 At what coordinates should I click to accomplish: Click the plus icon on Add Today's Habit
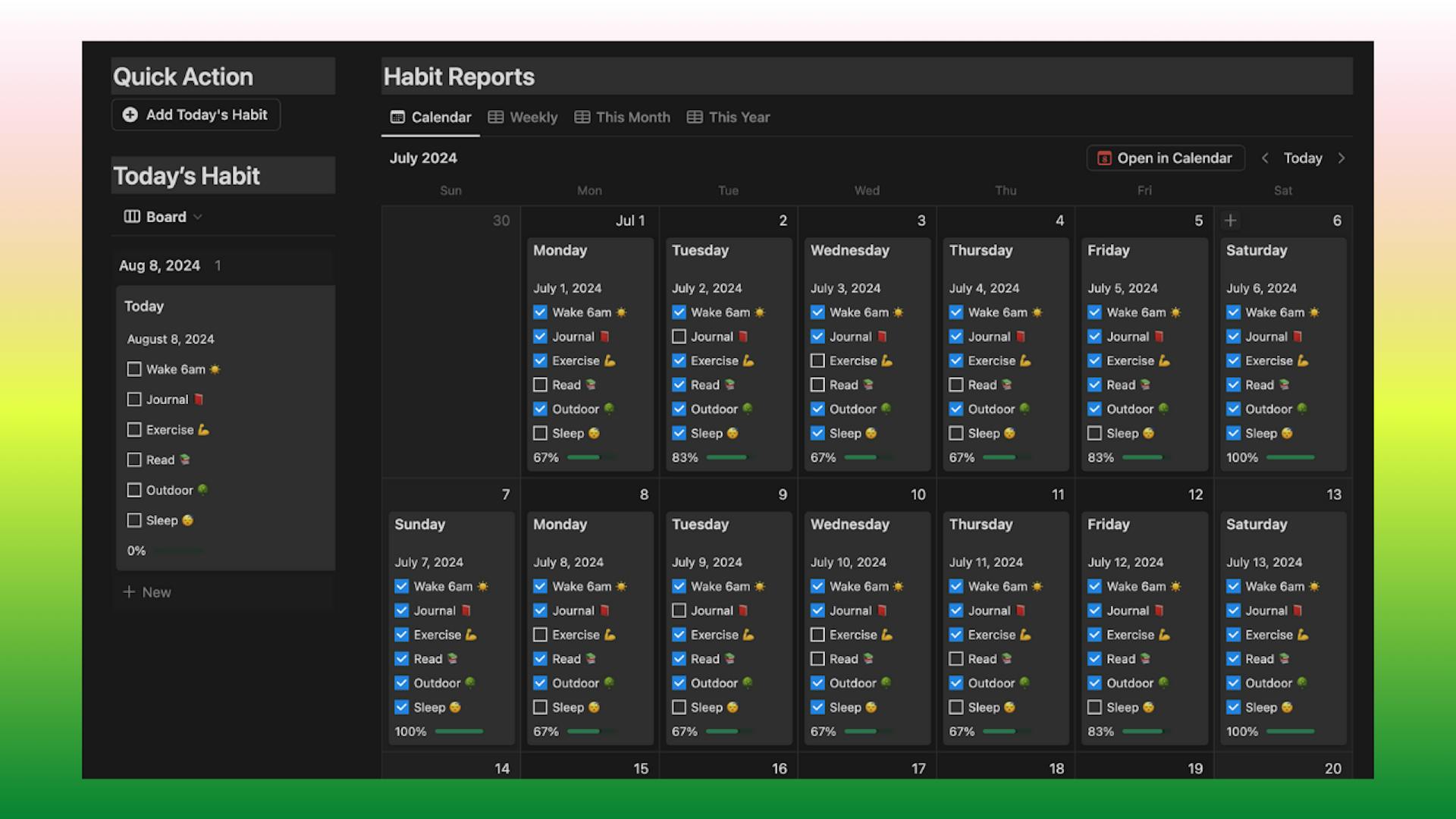tap(130, 115)
